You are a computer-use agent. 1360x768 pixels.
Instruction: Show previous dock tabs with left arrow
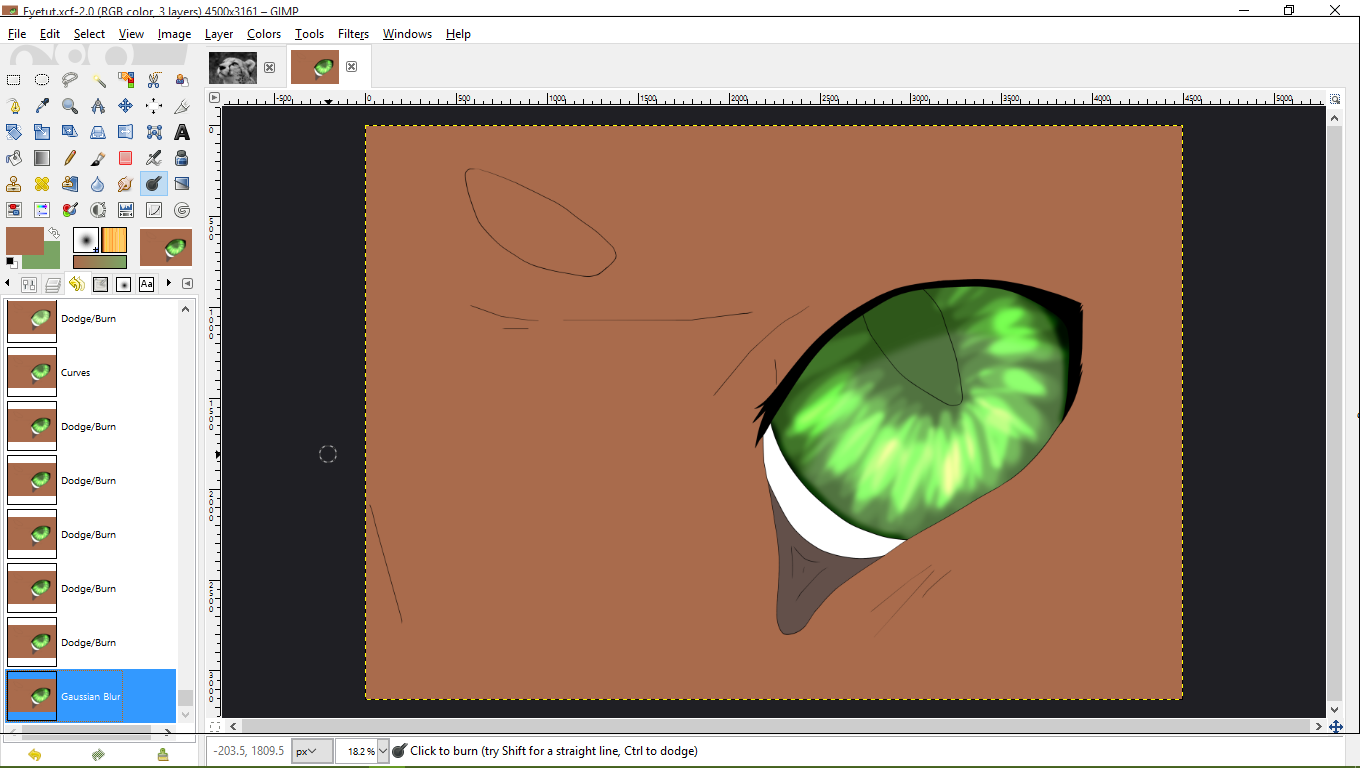pyautogui.click(x=9, y=284)
